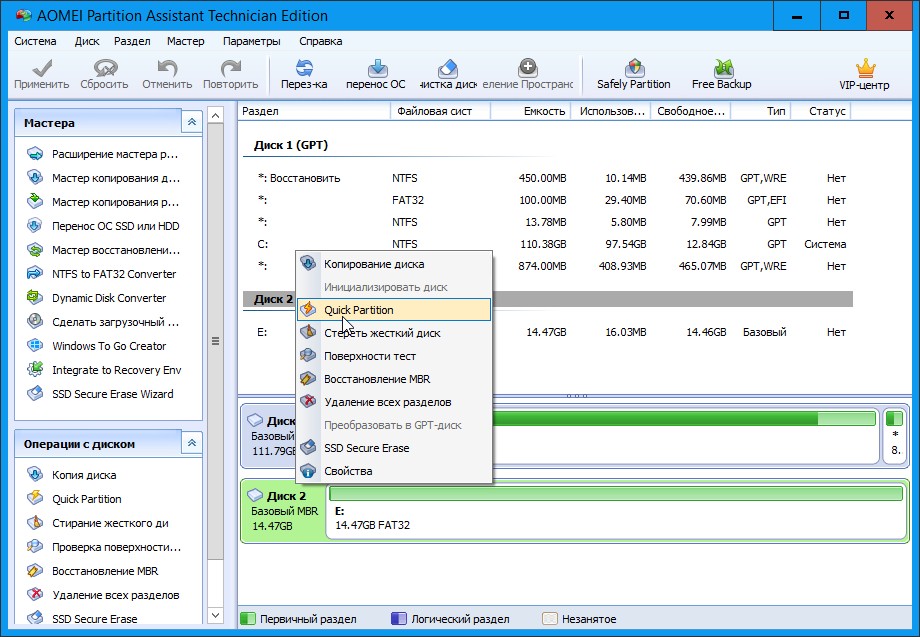This screenshot has height=637, width=920.
Task: Open the VIP-центр crown icon
Action: click(864, 74)
